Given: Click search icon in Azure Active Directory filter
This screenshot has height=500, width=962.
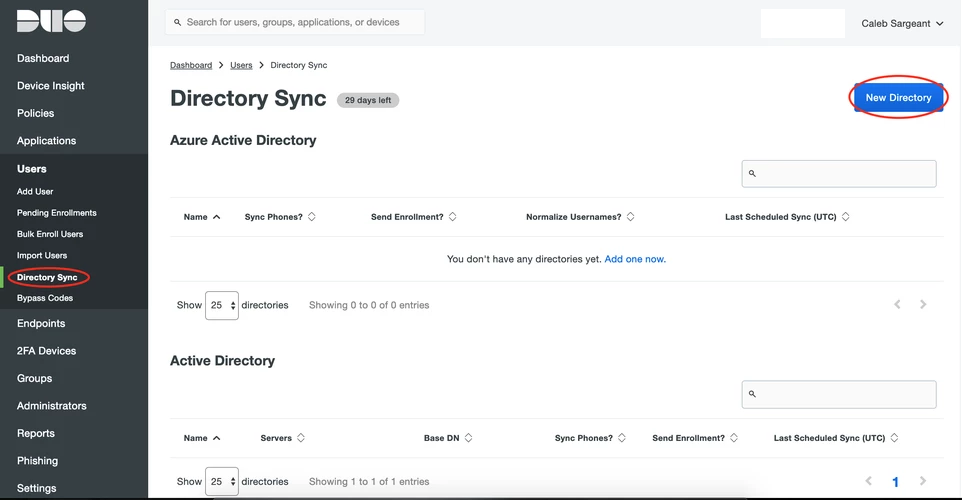Looking at the screenshot, I should click(x=752, y=174).
